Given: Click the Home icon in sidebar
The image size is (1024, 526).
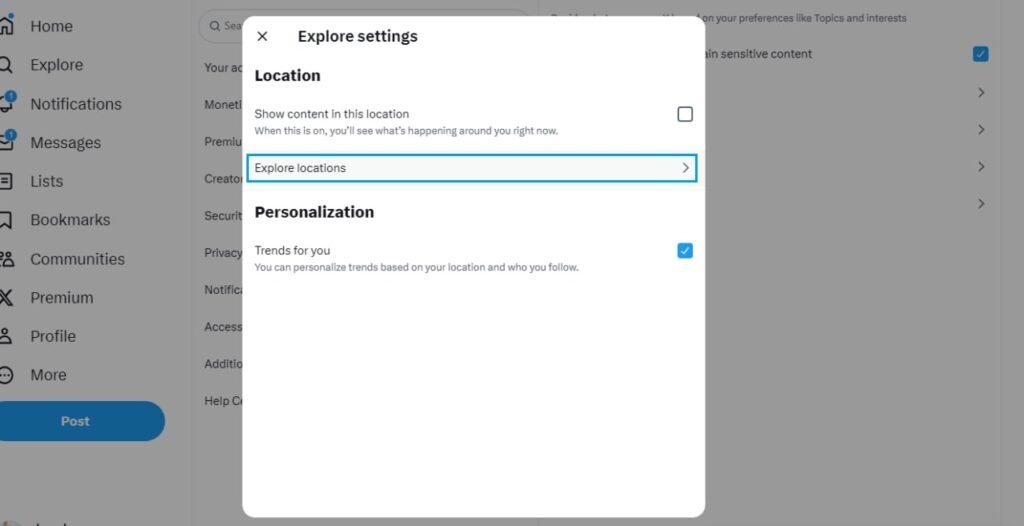Looking at the screenshot, I should [x=6, y=26].
